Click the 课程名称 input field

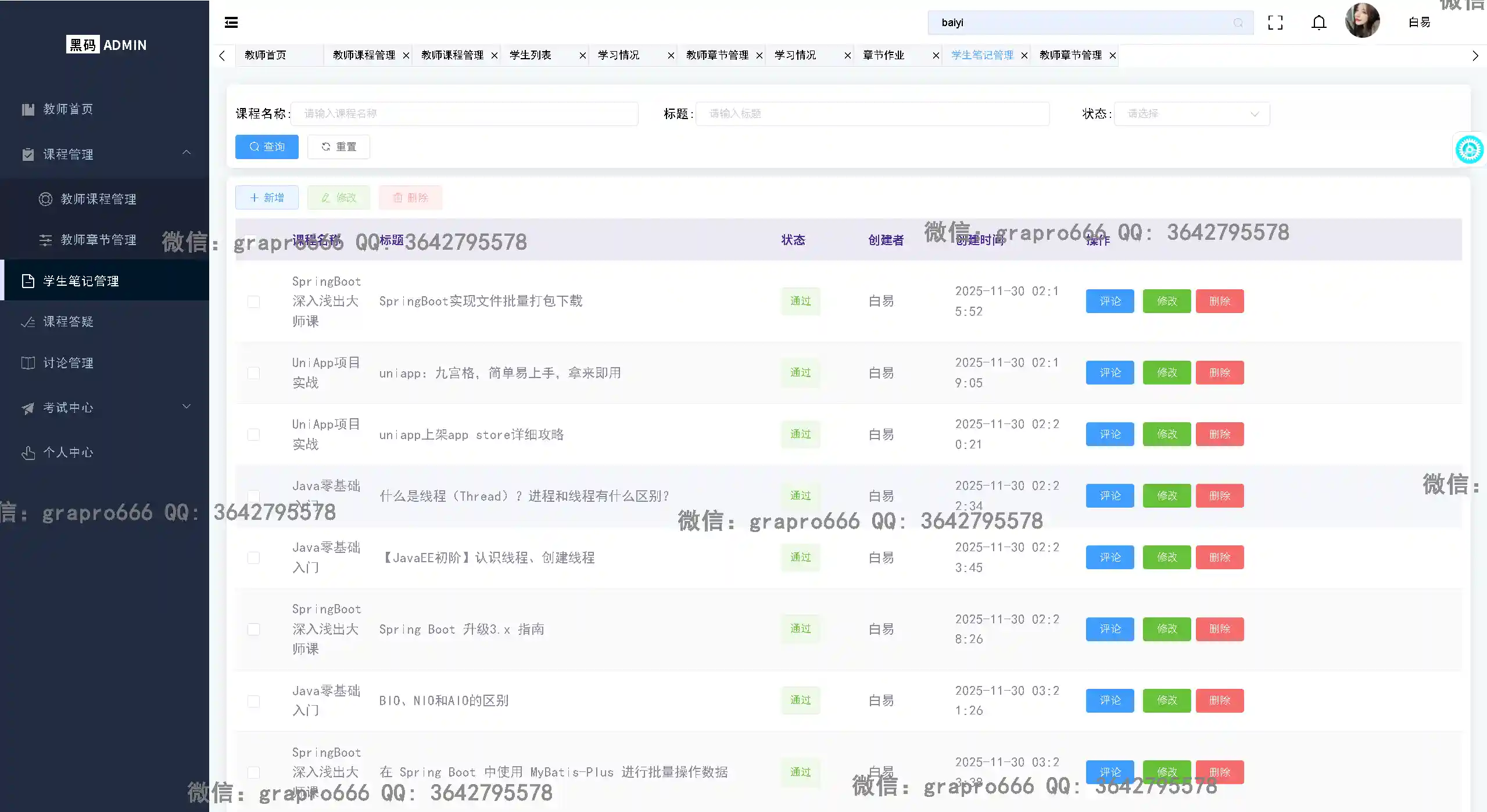tap(464, 114)
